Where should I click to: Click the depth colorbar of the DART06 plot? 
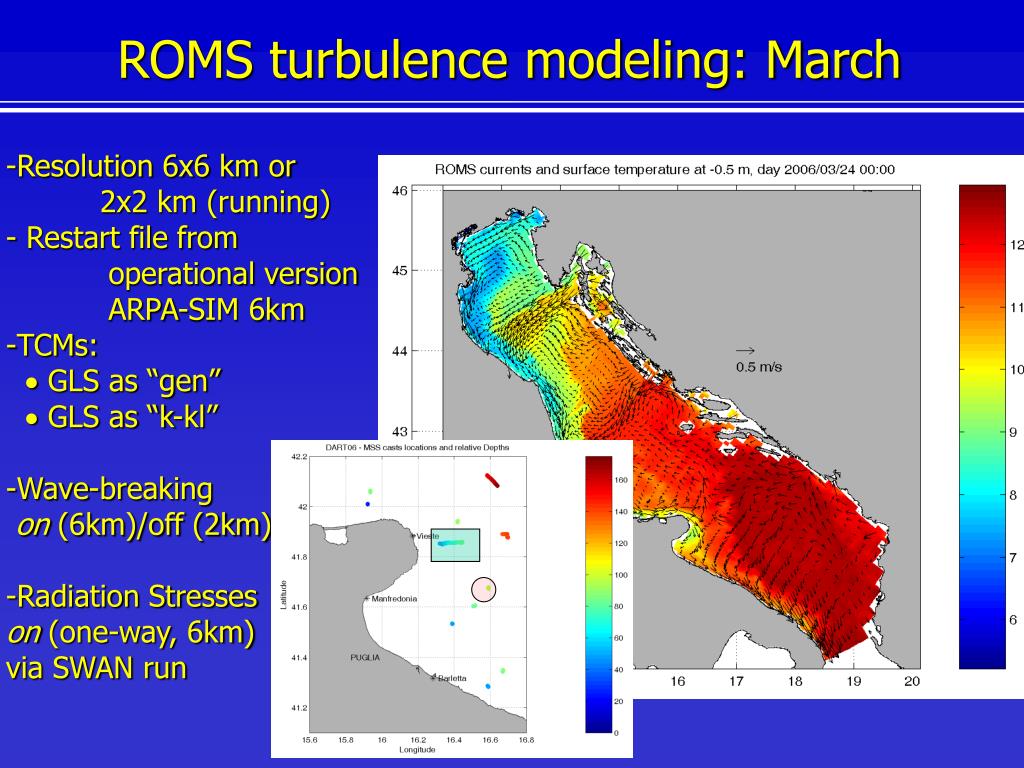click(599, 594)
